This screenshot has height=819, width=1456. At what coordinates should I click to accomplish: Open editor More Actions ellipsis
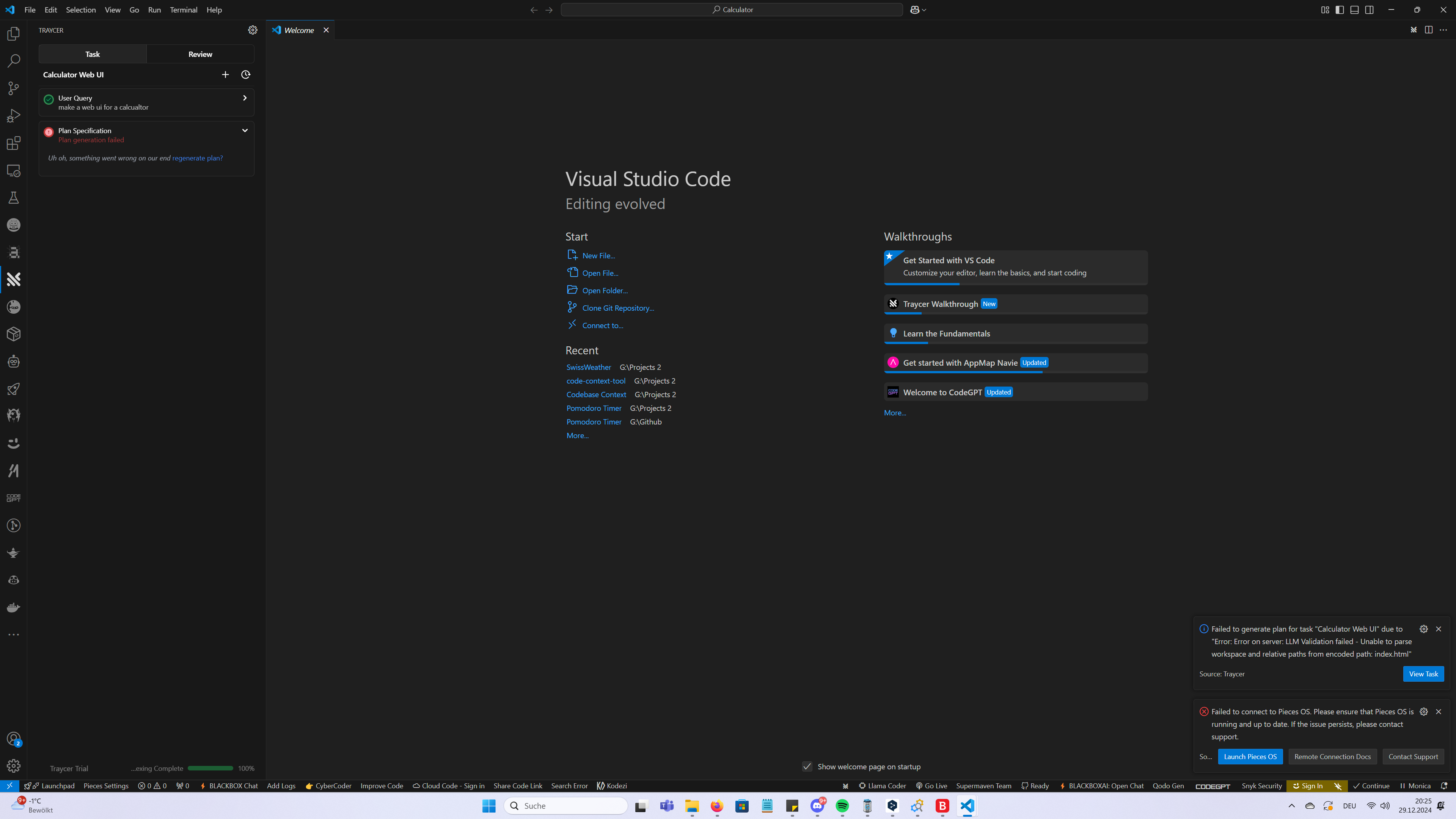coord(1443,30)
